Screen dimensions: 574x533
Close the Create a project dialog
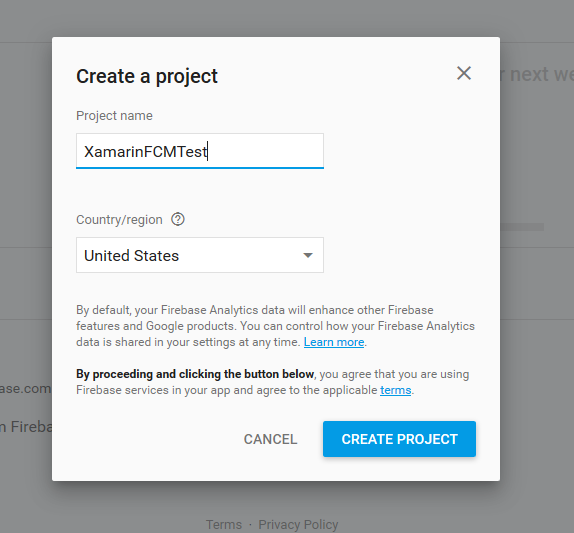(464, 73)
